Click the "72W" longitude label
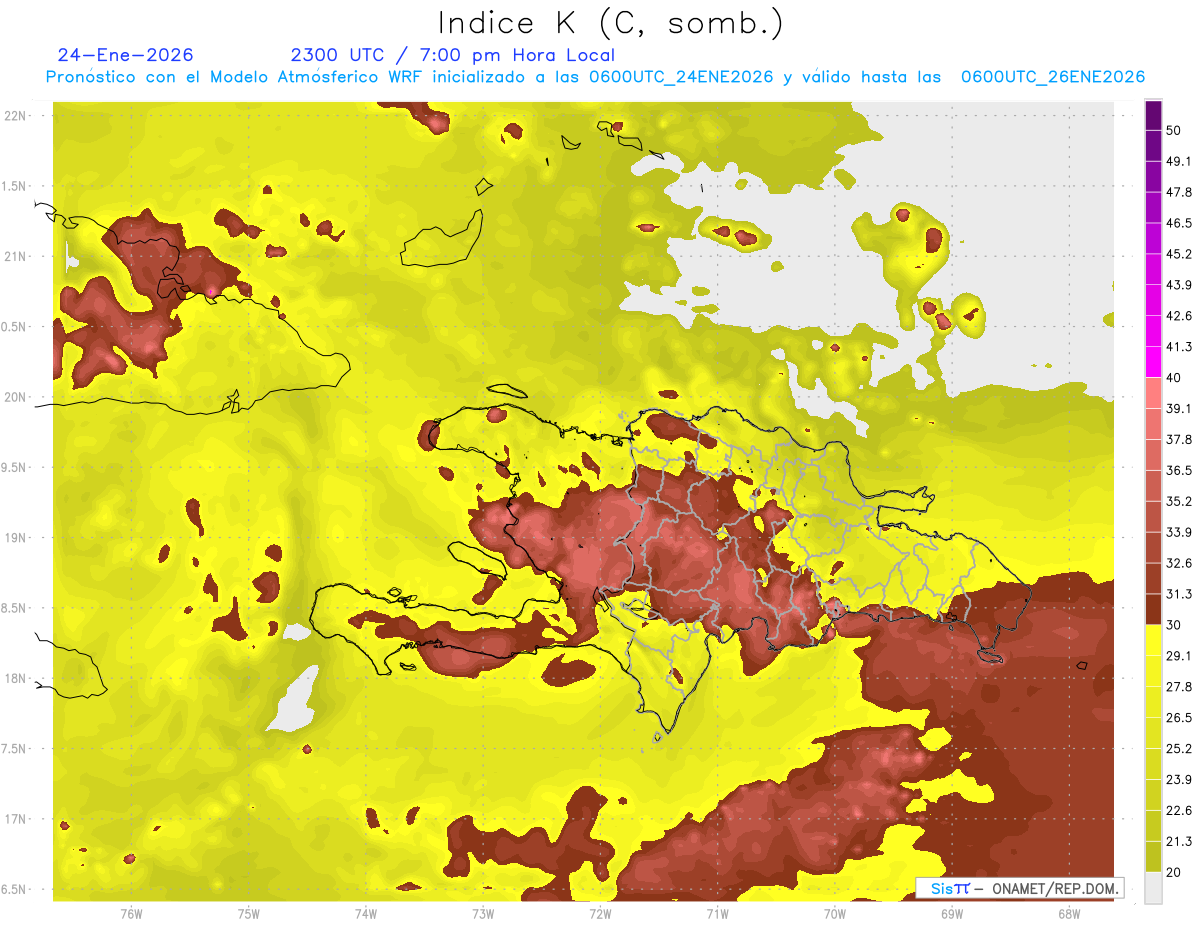1200x927 pixels. (600, 913)
